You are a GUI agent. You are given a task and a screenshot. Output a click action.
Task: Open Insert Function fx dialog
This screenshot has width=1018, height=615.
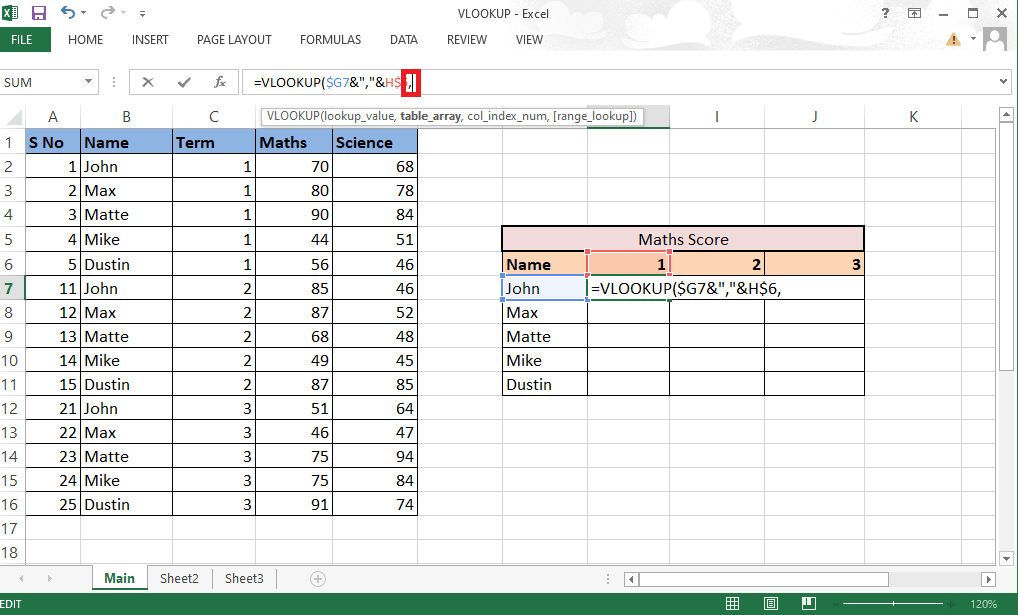[x=219, y=82]
